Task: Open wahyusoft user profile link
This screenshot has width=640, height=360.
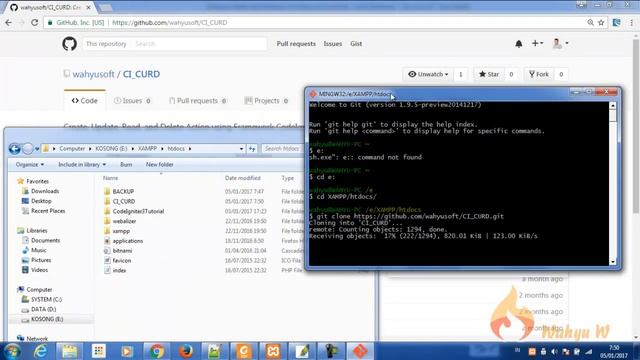Action: coord(93,74)
